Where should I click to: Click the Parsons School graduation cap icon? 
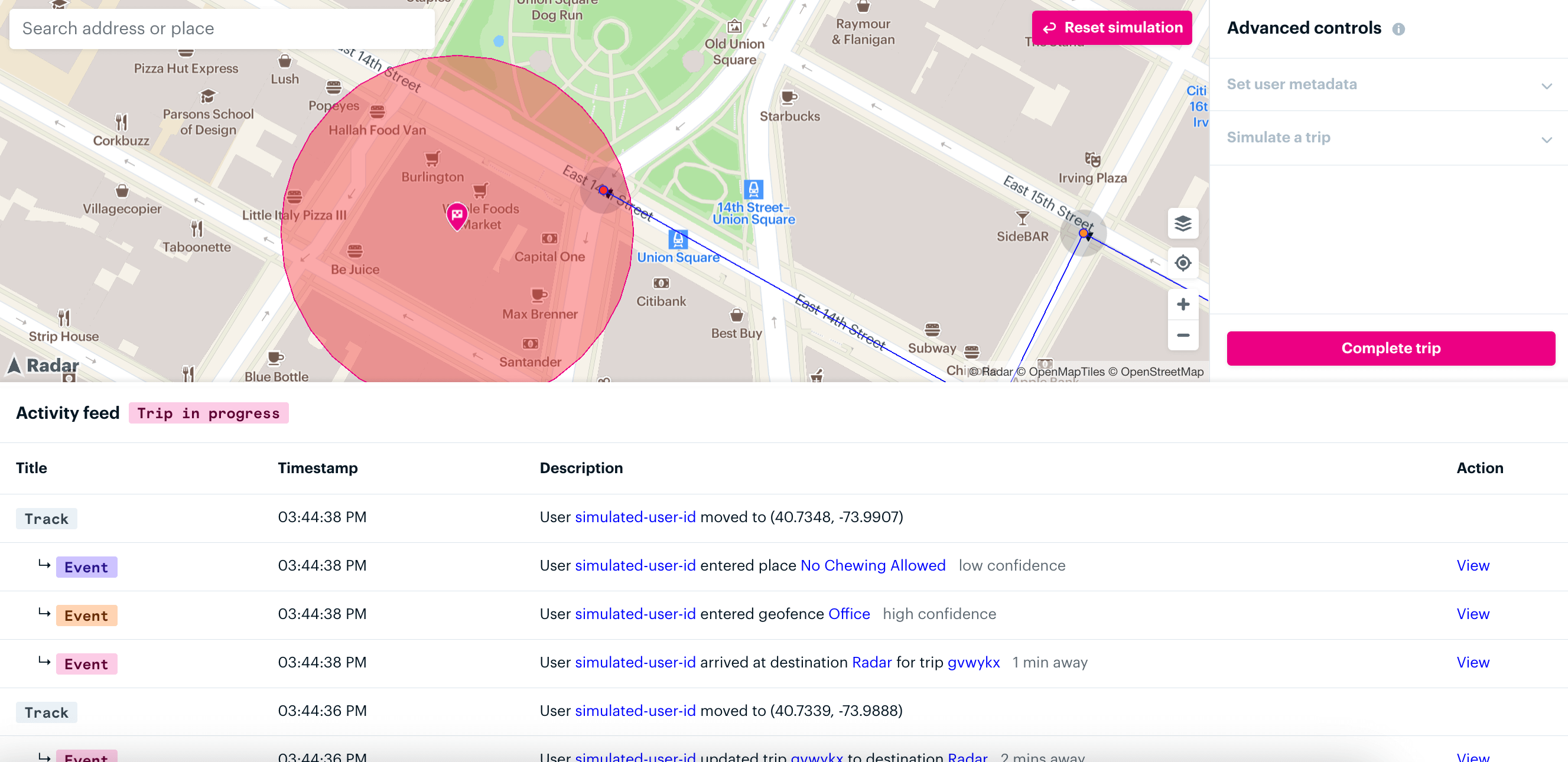[x=207, y=96]
